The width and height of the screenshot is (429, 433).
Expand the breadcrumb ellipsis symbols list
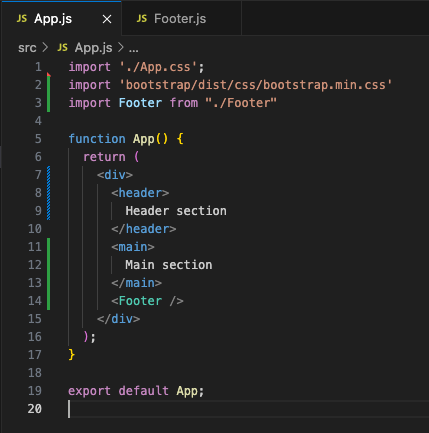click(134, 49)
